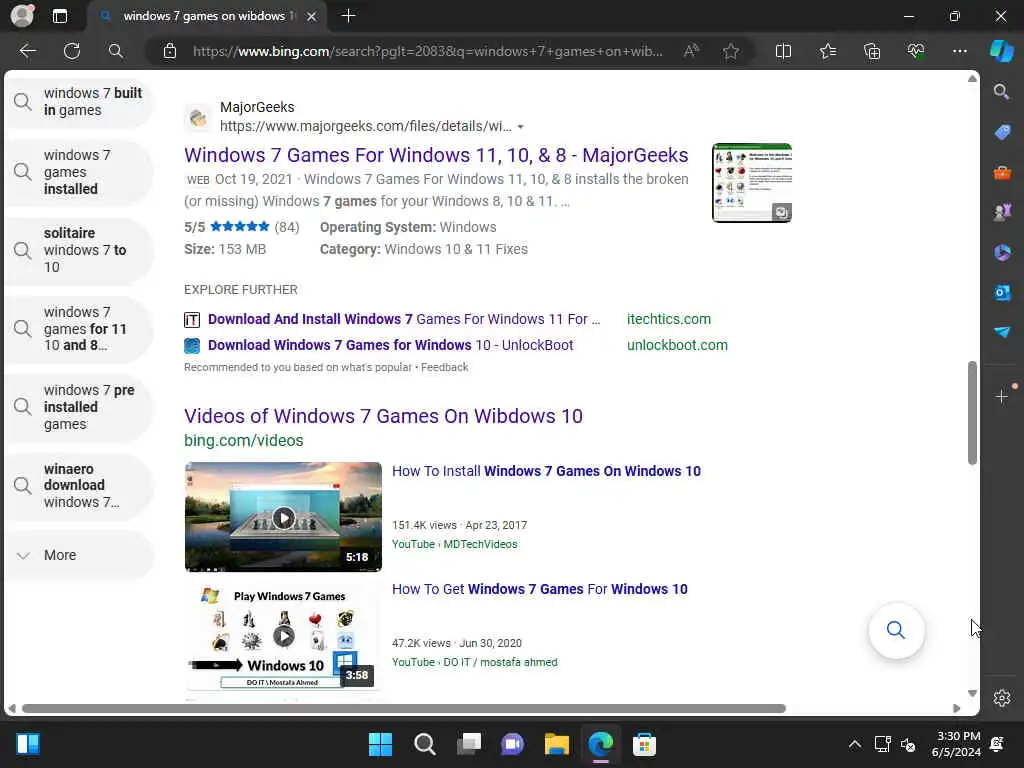Open Games chess icon in sidebar
1024x768 pixels.
pyautogui.click(x=1002, y=212)
